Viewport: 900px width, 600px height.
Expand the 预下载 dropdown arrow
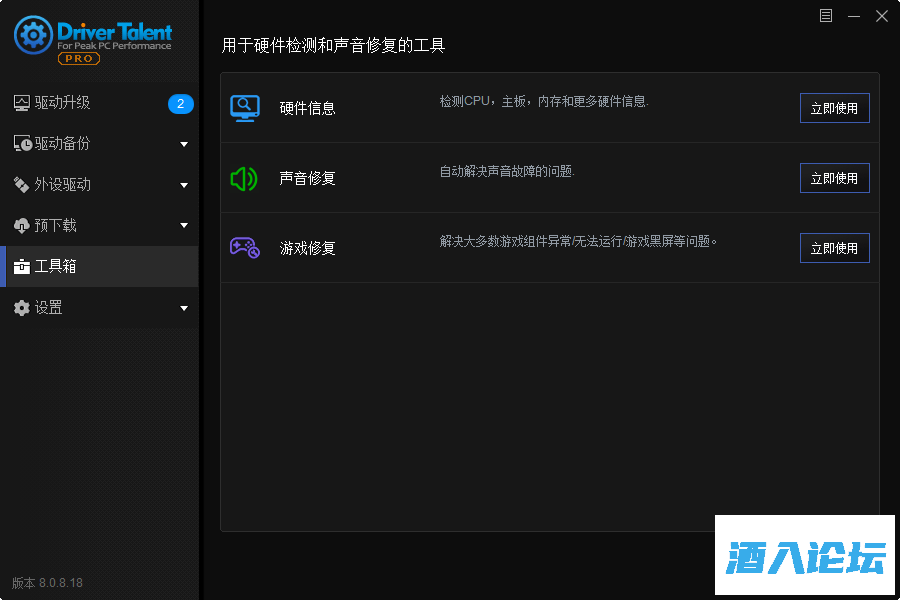tap(184, 226)
